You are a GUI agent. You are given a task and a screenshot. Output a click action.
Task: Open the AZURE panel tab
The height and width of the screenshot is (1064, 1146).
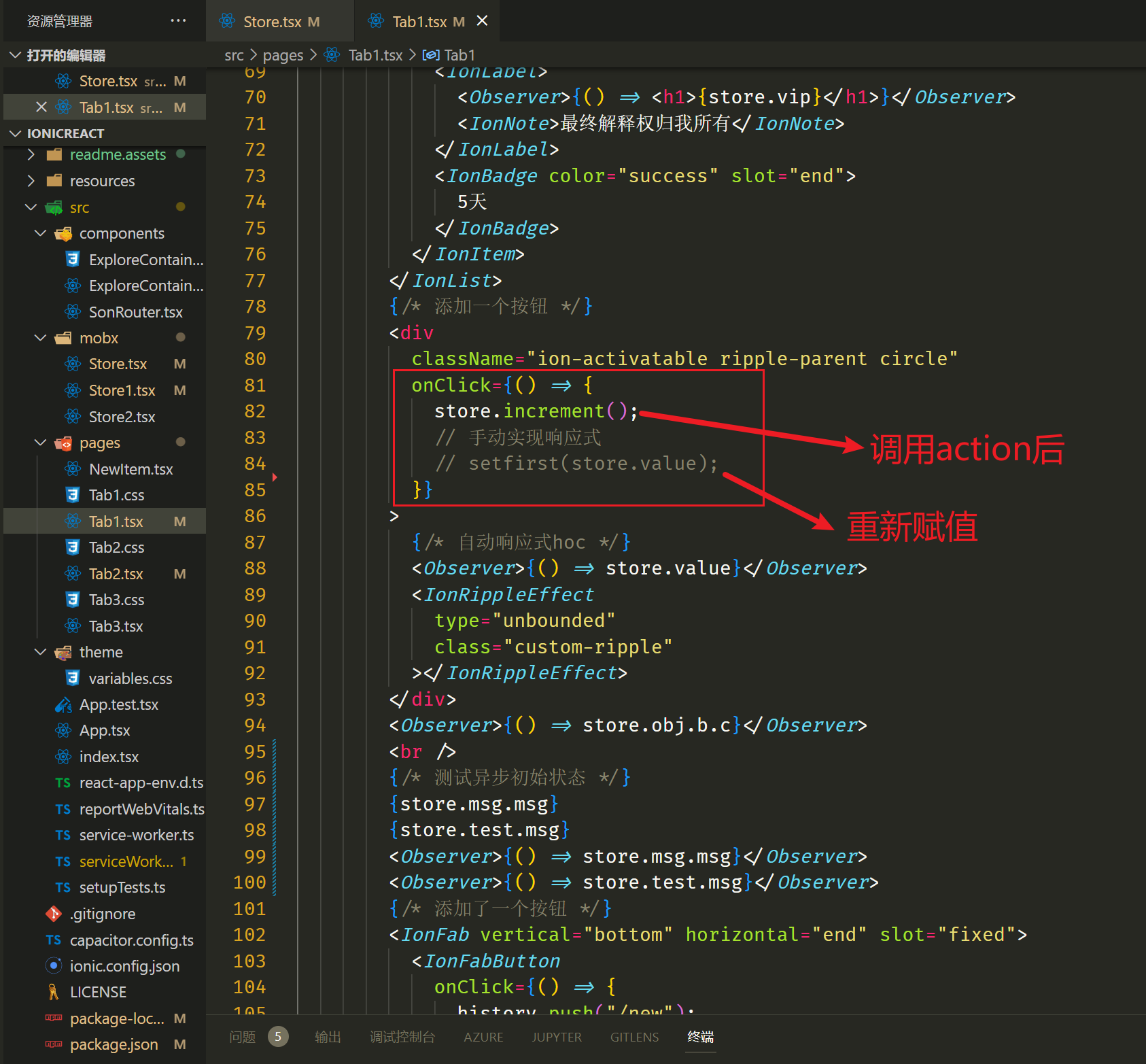483,1037
